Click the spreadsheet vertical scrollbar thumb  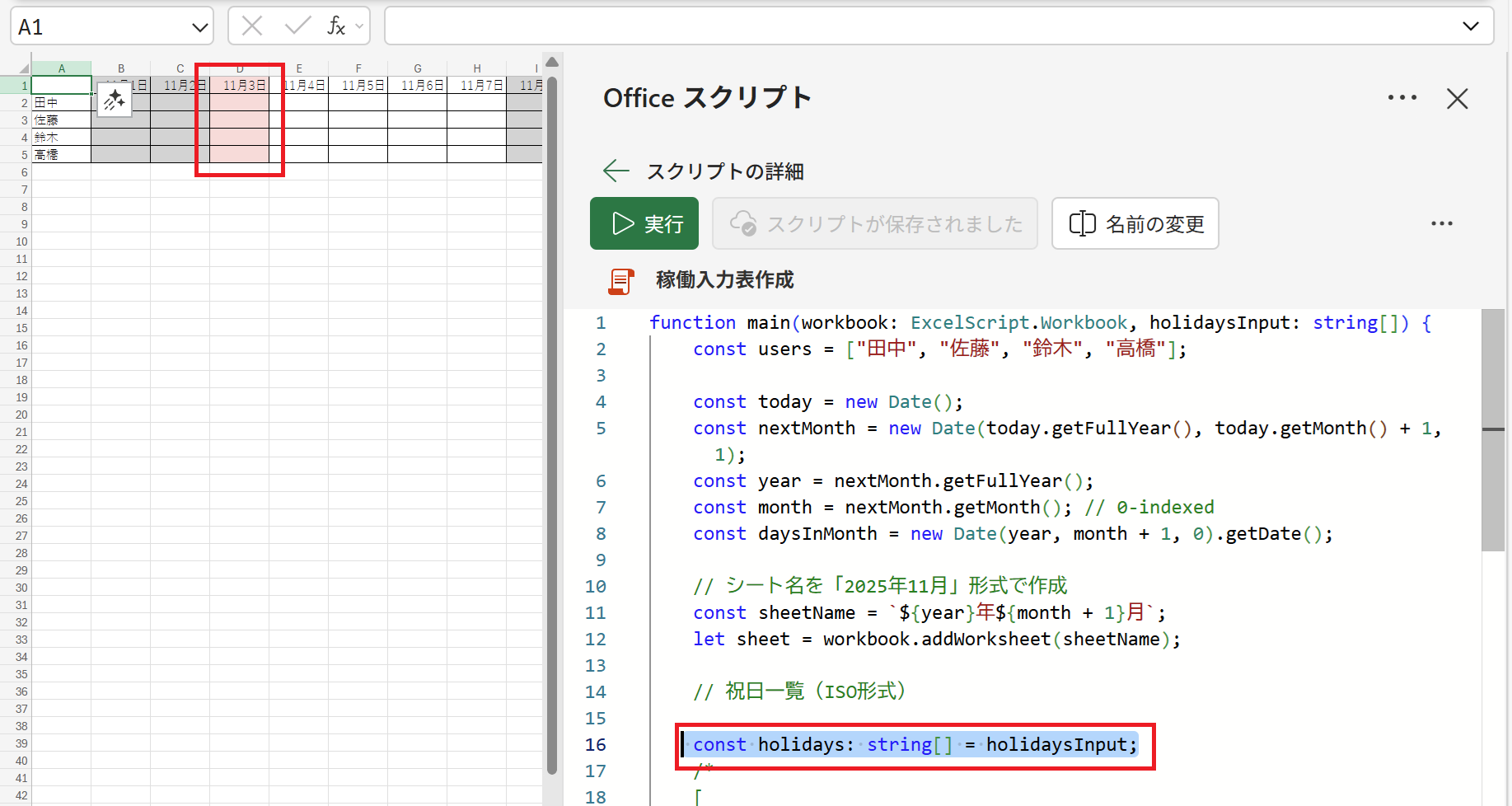pos(552,424)
